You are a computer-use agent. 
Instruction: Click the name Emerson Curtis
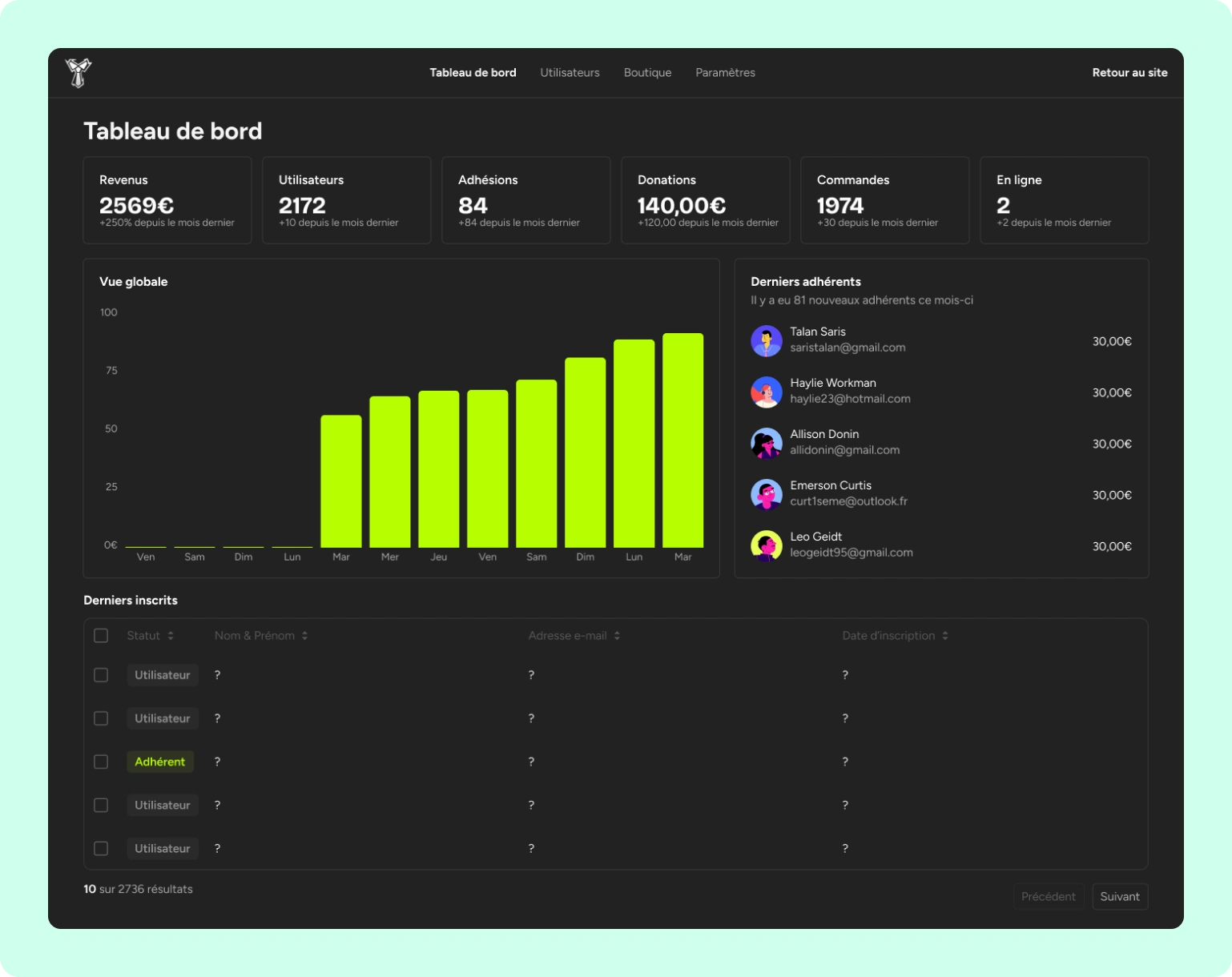pos(831,485)
